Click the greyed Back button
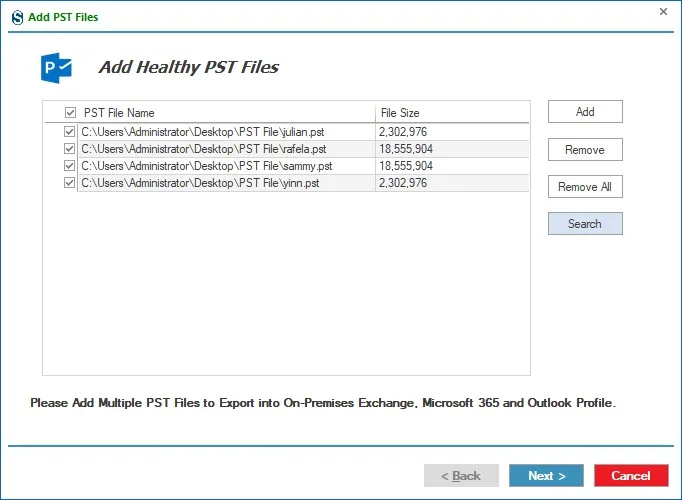 (x=461, y=476)
